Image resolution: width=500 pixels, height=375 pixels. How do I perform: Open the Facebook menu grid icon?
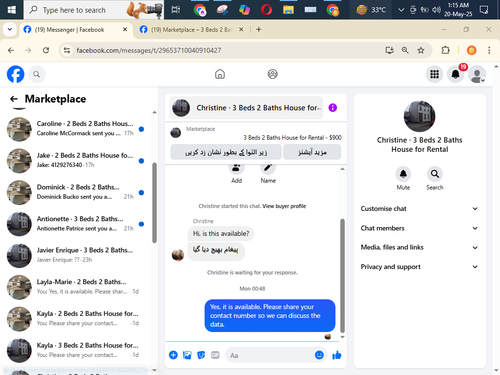coord(434,74)
